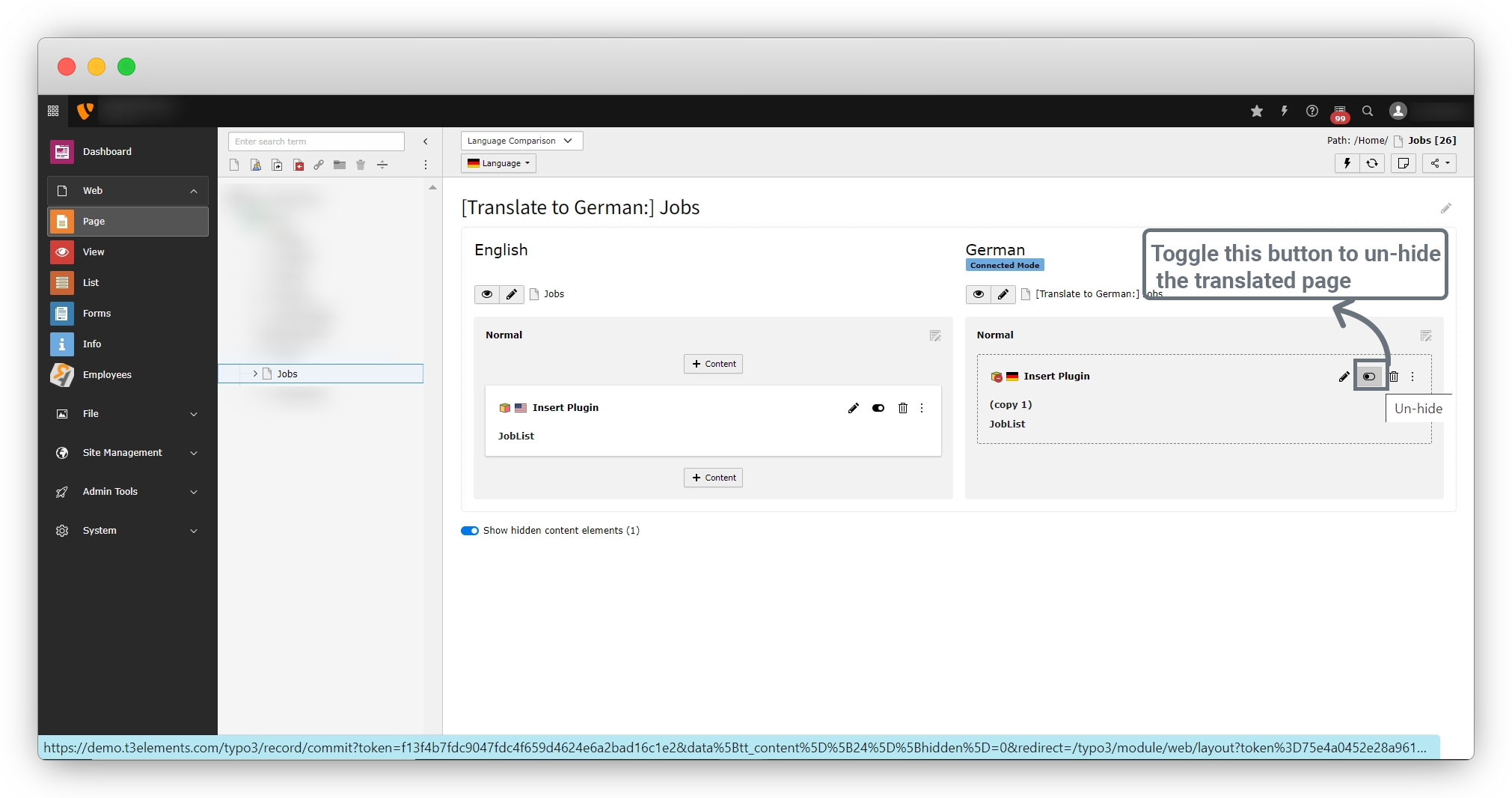Click the clear cache lightning button below path

1347,163
